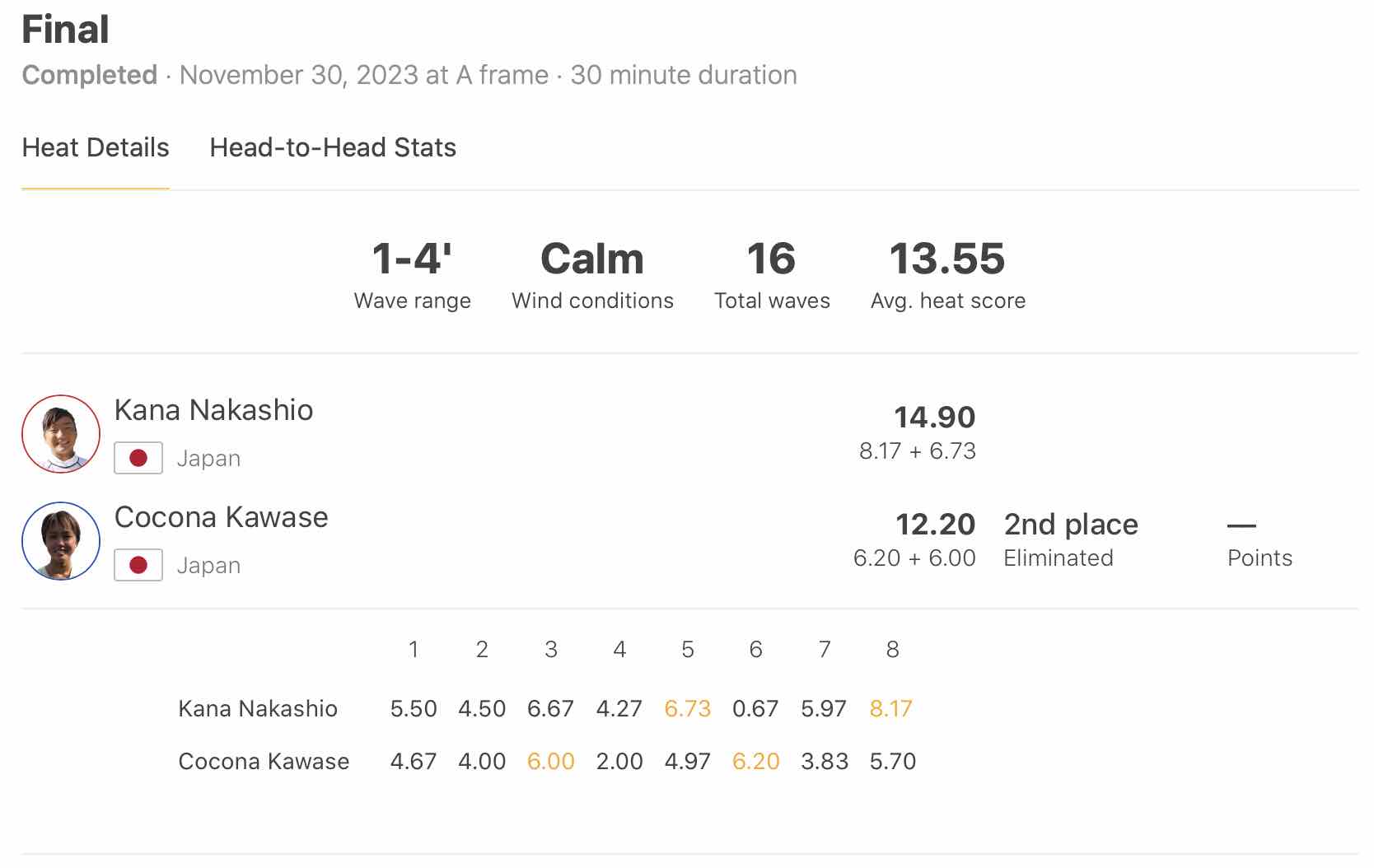Click Kana Nakashio's 14.90 heat total

click(x=934, y=418)
